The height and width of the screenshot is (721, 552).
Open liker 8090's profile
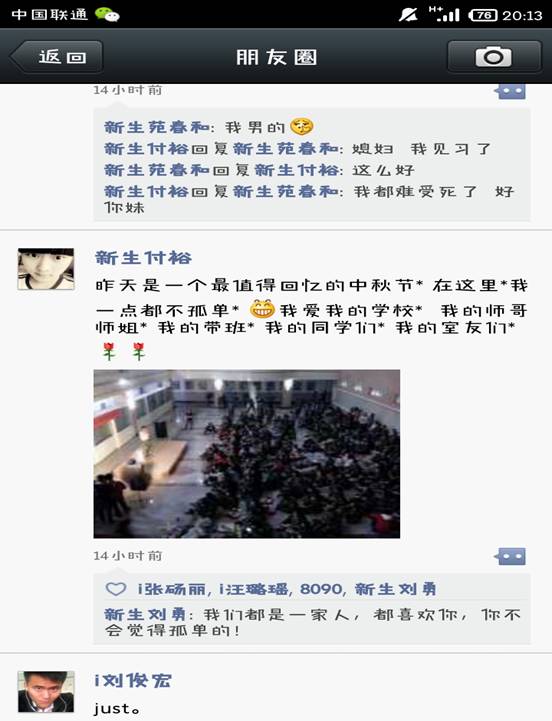(322, 589)
